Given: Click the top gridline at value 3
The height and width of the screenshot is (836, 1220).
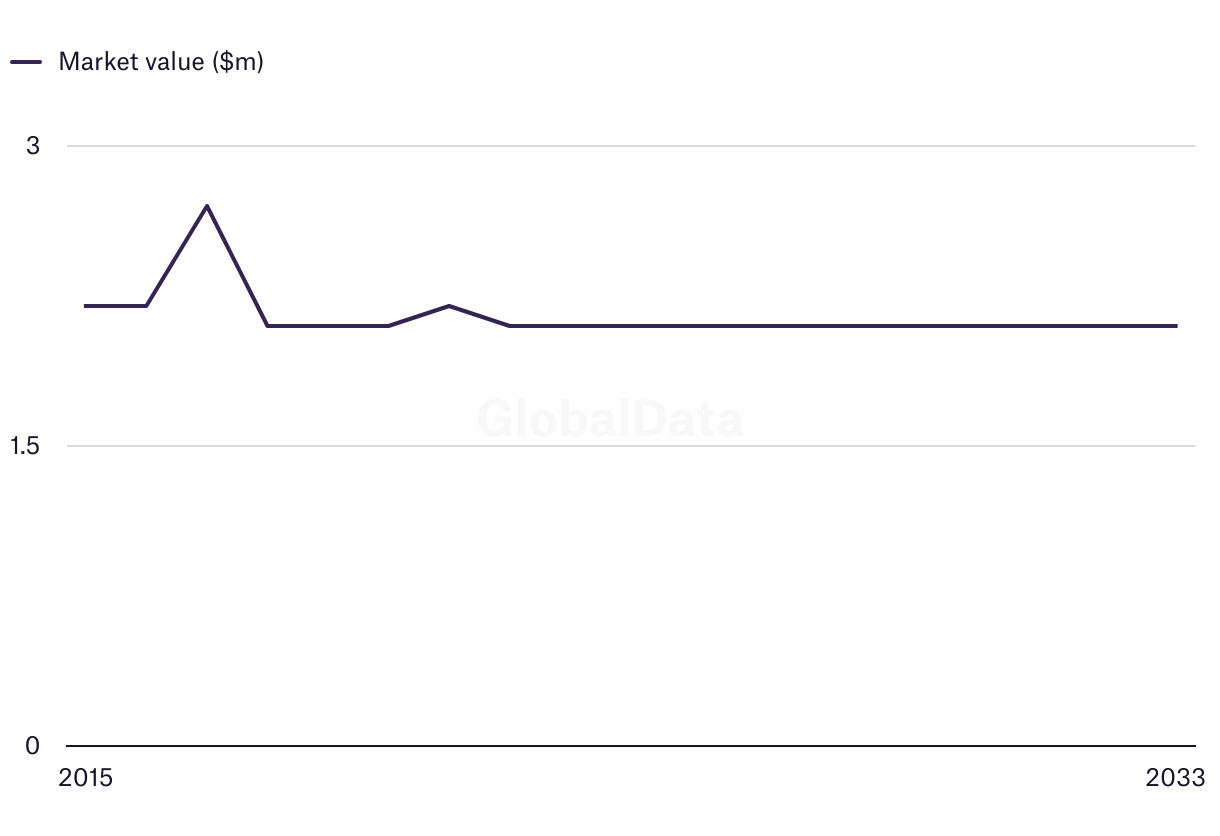Looking at the screenshot, I should click(700, 146).
